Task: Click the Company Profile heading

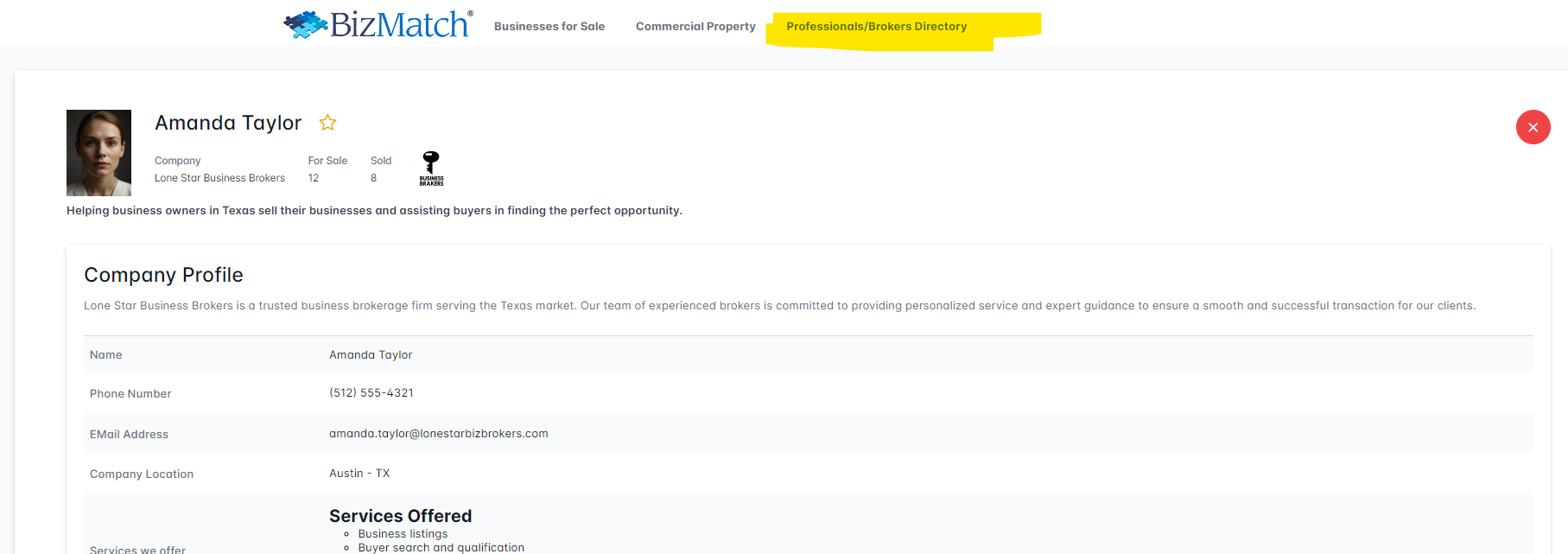Action: (x=163, y=275)
